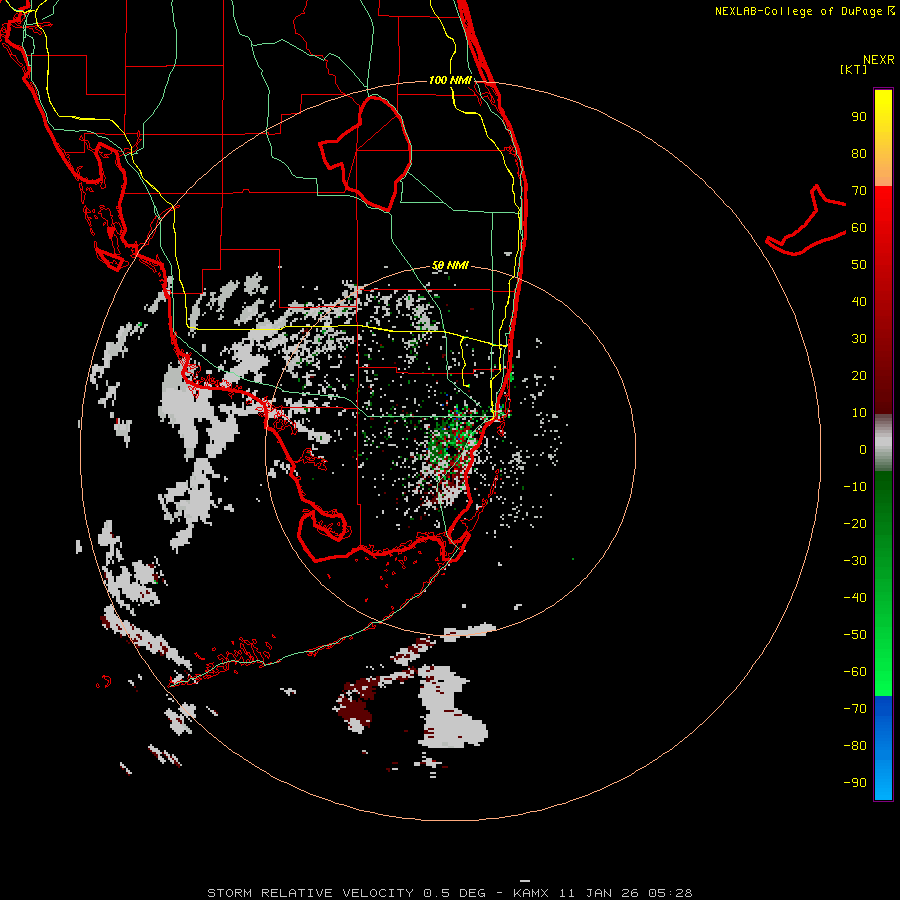Click the 11 JAN 26 date in caption
Viewport: 900px width, 900px height.
tap(599, 893)
